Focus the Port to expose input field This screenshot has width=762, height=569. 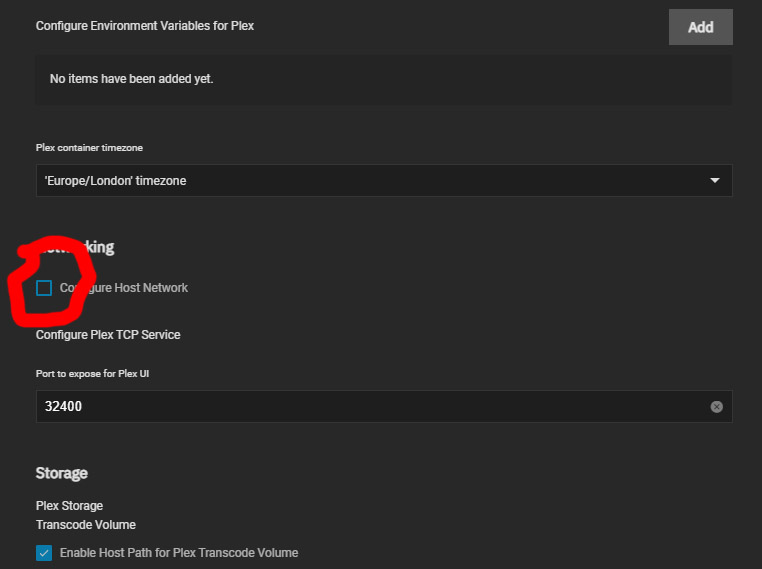[x=370, y=407]
